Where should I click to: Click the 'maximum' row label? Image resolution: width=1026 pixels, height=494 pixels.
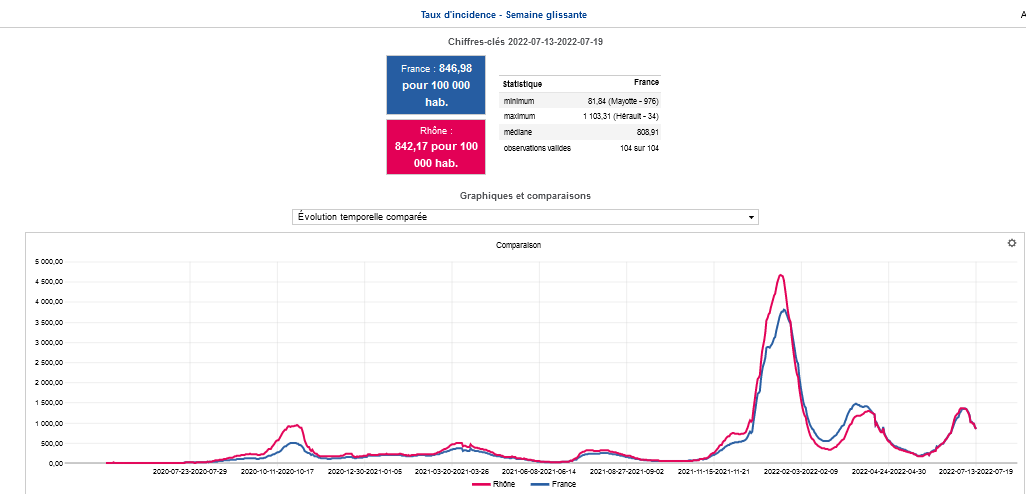coord(520,116)
